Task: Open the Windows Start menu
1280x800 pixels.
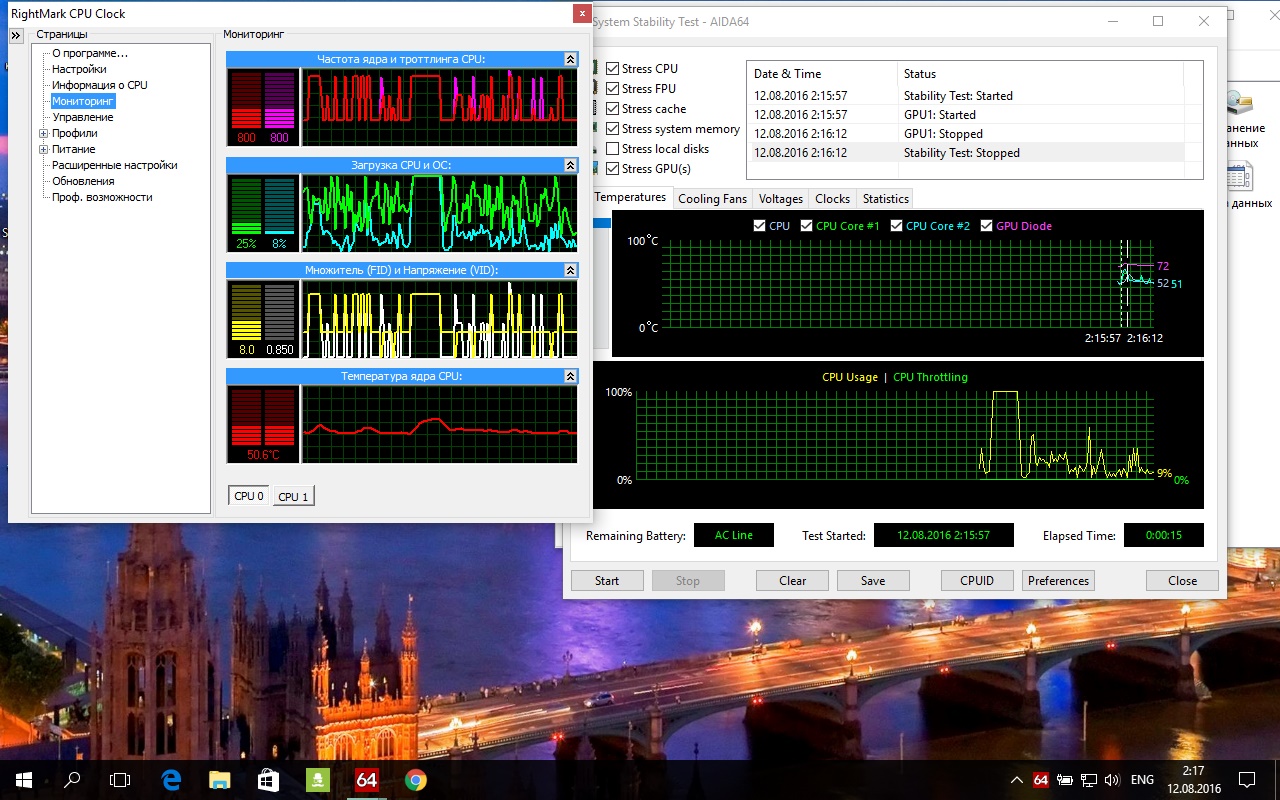Action: tap(24, 780)
